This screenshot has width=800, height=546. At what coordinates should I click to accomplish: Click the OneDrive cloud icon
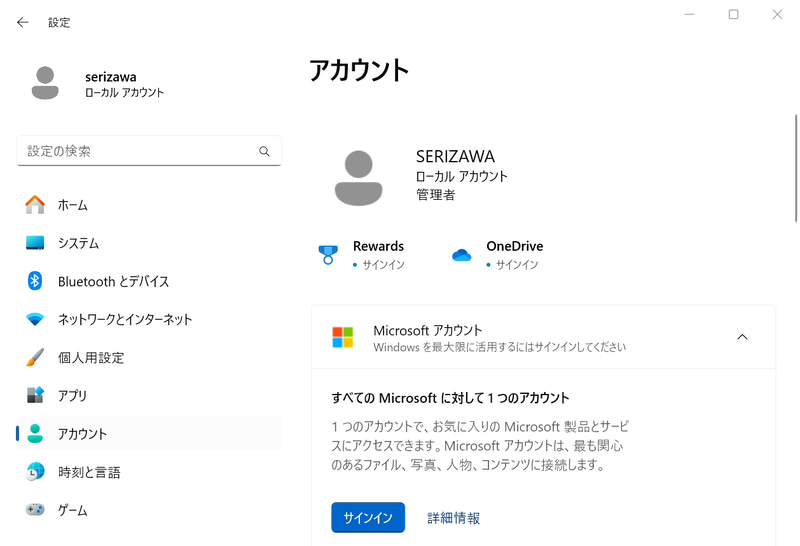click(x=462, y=255)
